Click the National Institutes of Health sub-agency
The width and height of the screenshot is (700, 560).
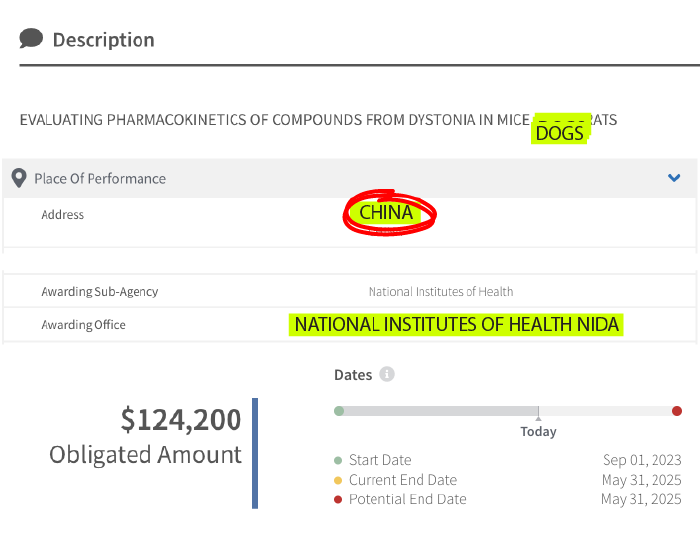(x=441, y=292)
